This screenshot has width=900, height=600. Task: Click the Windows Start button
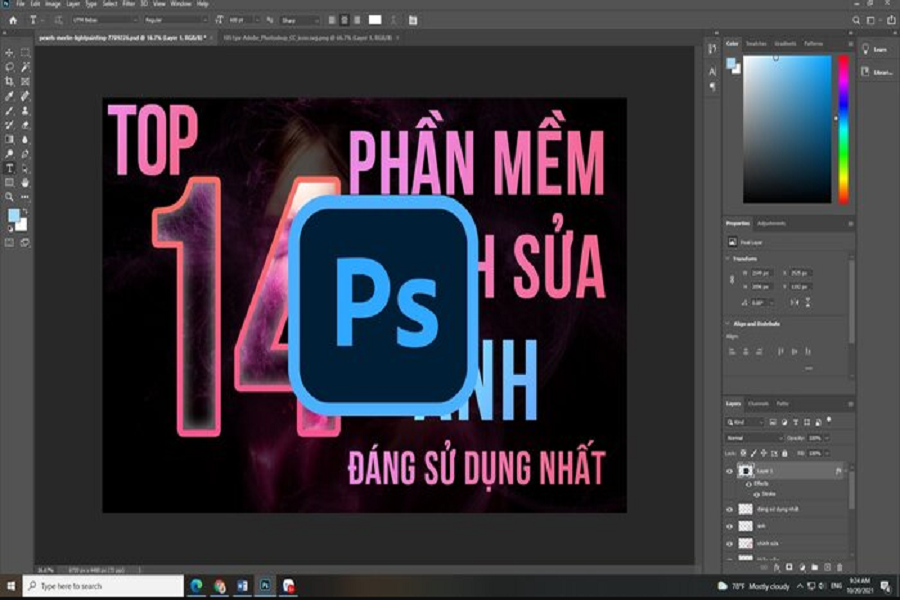10,586
